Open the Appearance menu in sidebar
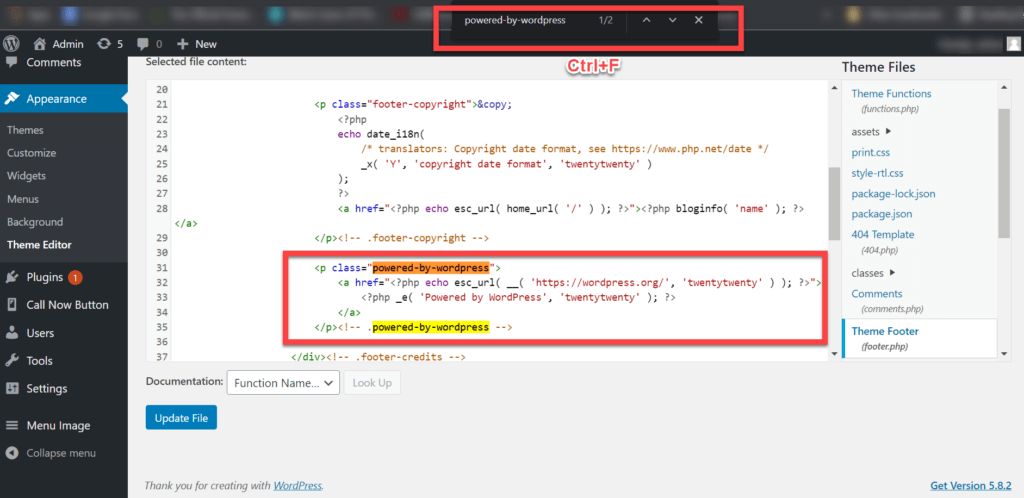Viewport: 1024px width, 498px height. [x=64, y=99]
